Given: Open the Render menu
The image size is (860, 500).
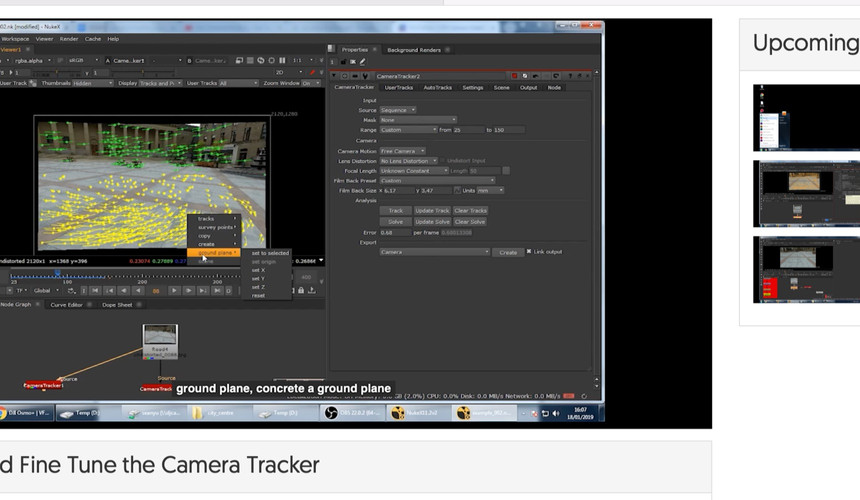Looking at the screenshot, I should click(x=69, y=39).
